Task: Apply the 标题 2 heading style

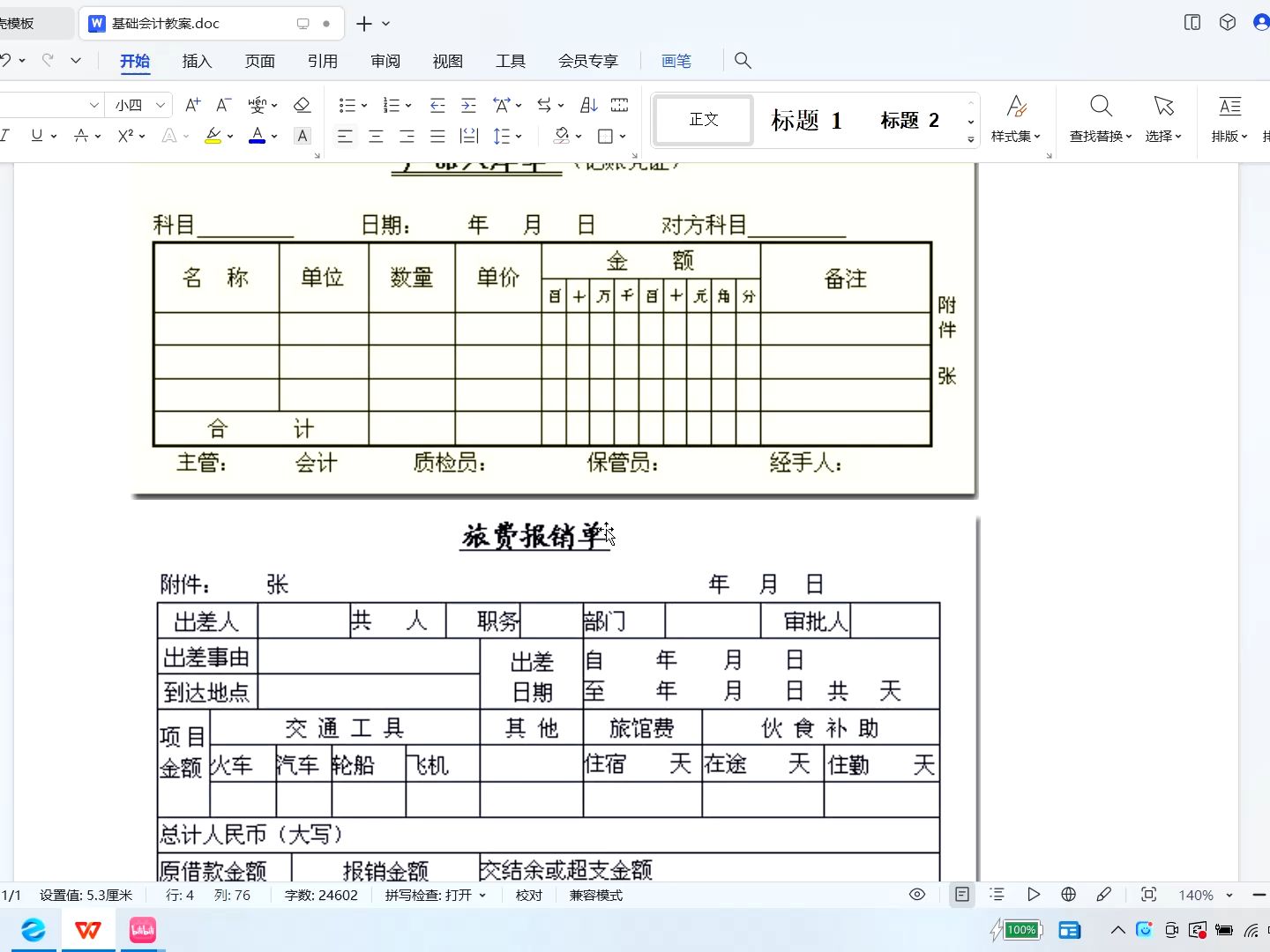Action: (x=909, y=120)
